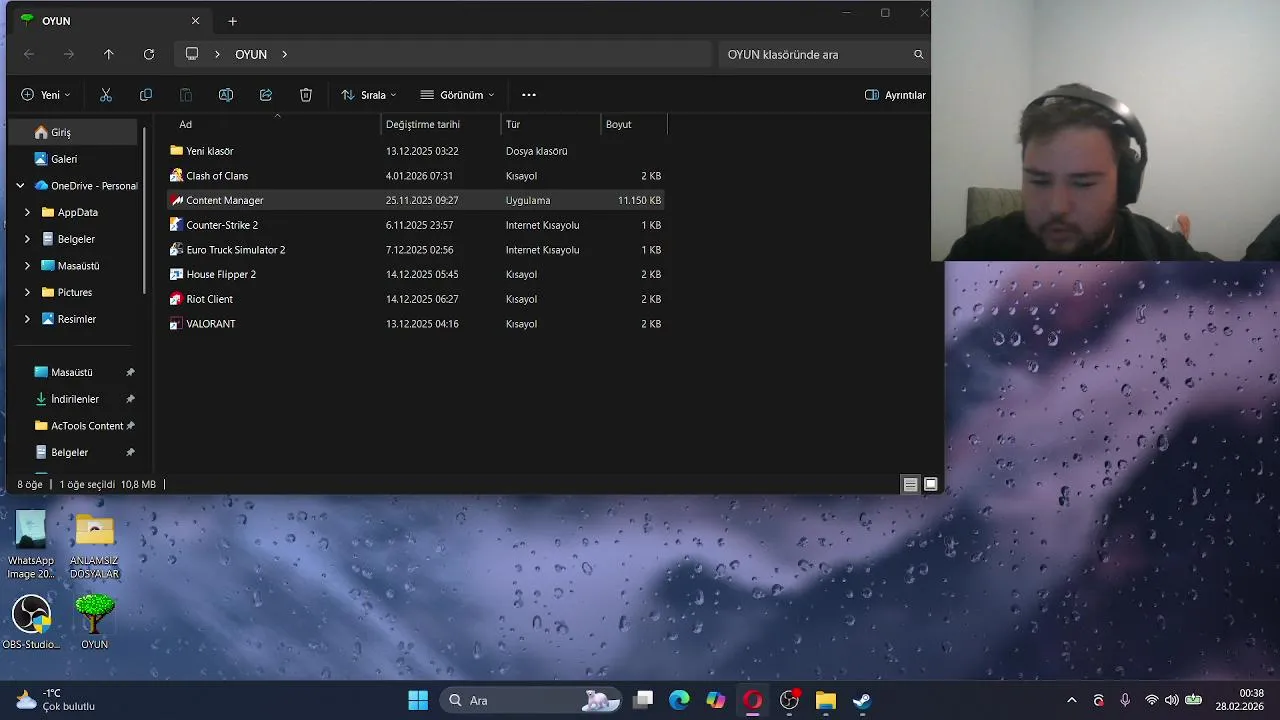Open the volume speaker tray icon
Image resolution: width=1280 pixels, height=720 pixels.
point(1171,700)
